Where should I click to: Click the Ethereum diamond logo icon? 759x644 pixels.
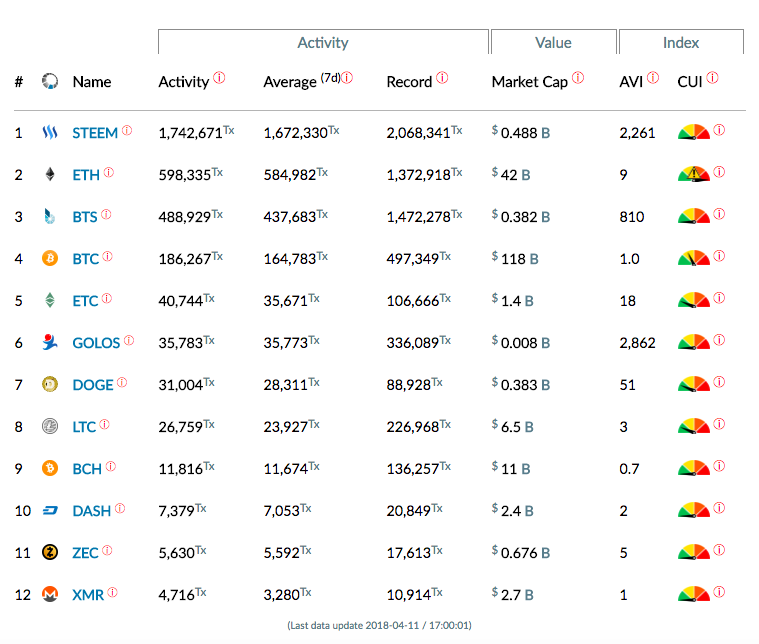tap(50, 175)
